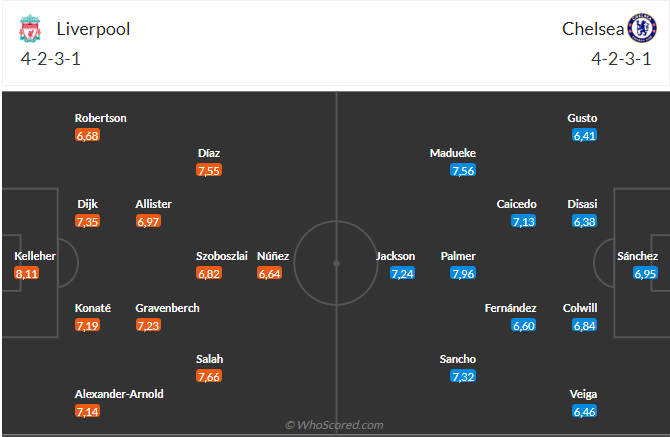This screenshot has height=437, width=670.
Task: Select Kelleher's 8,11 rating badge
Action: 27,272
